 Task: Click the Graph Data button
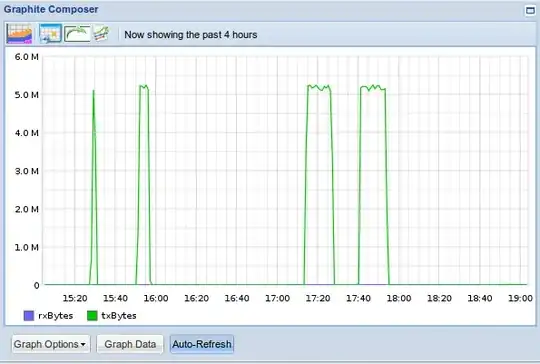tap(130, 344)
